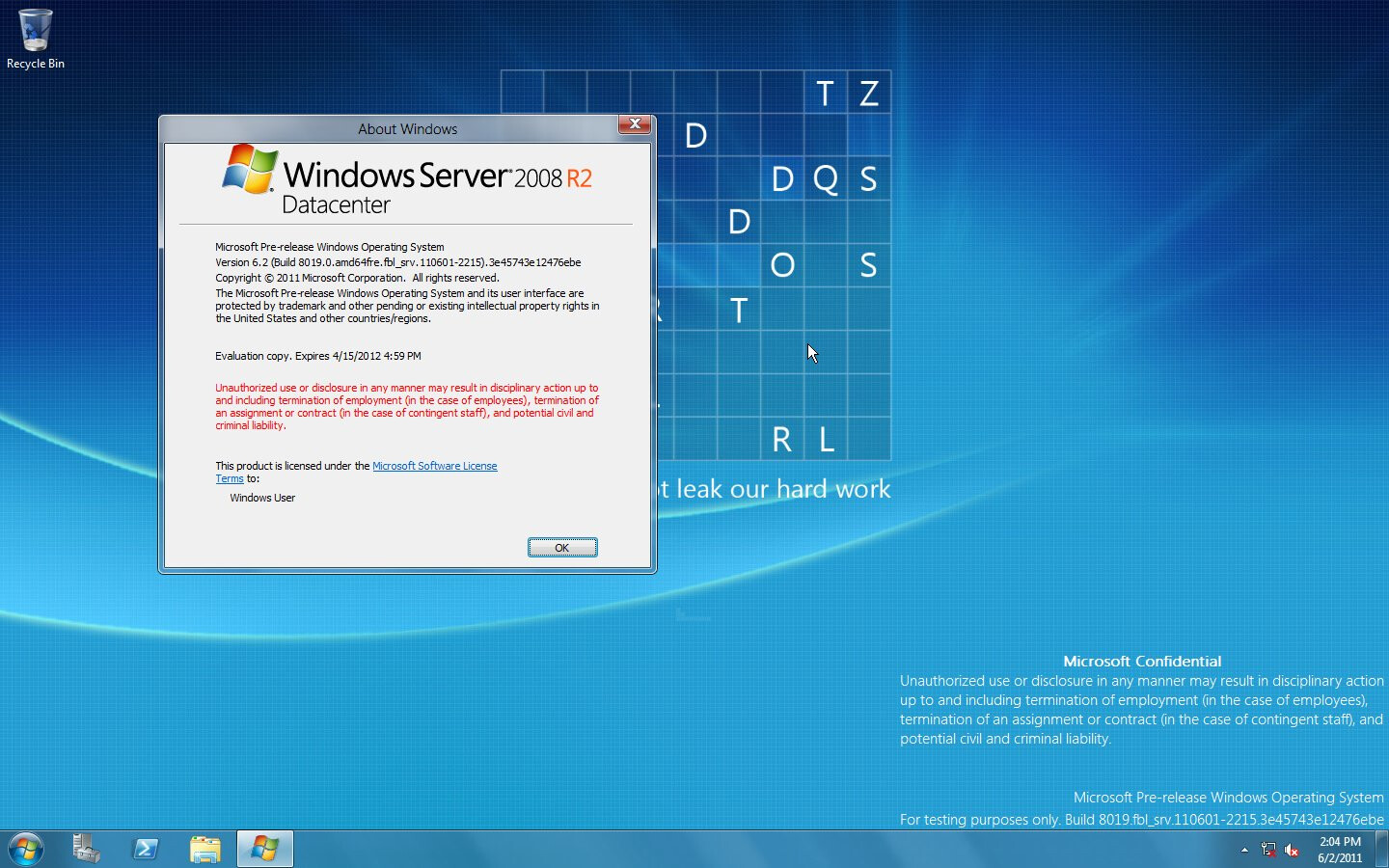Open the Recycle Bin
The image size is (1389, 868).
(35, 29)
